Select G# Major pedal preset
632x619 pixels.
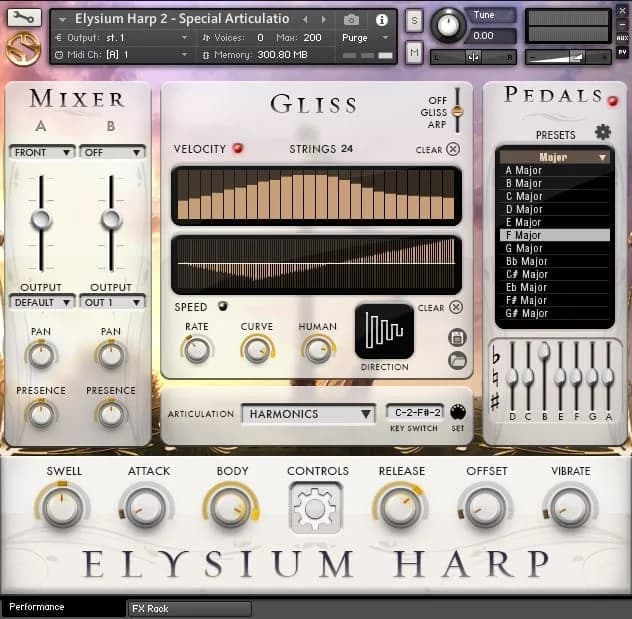pos(554,313)
